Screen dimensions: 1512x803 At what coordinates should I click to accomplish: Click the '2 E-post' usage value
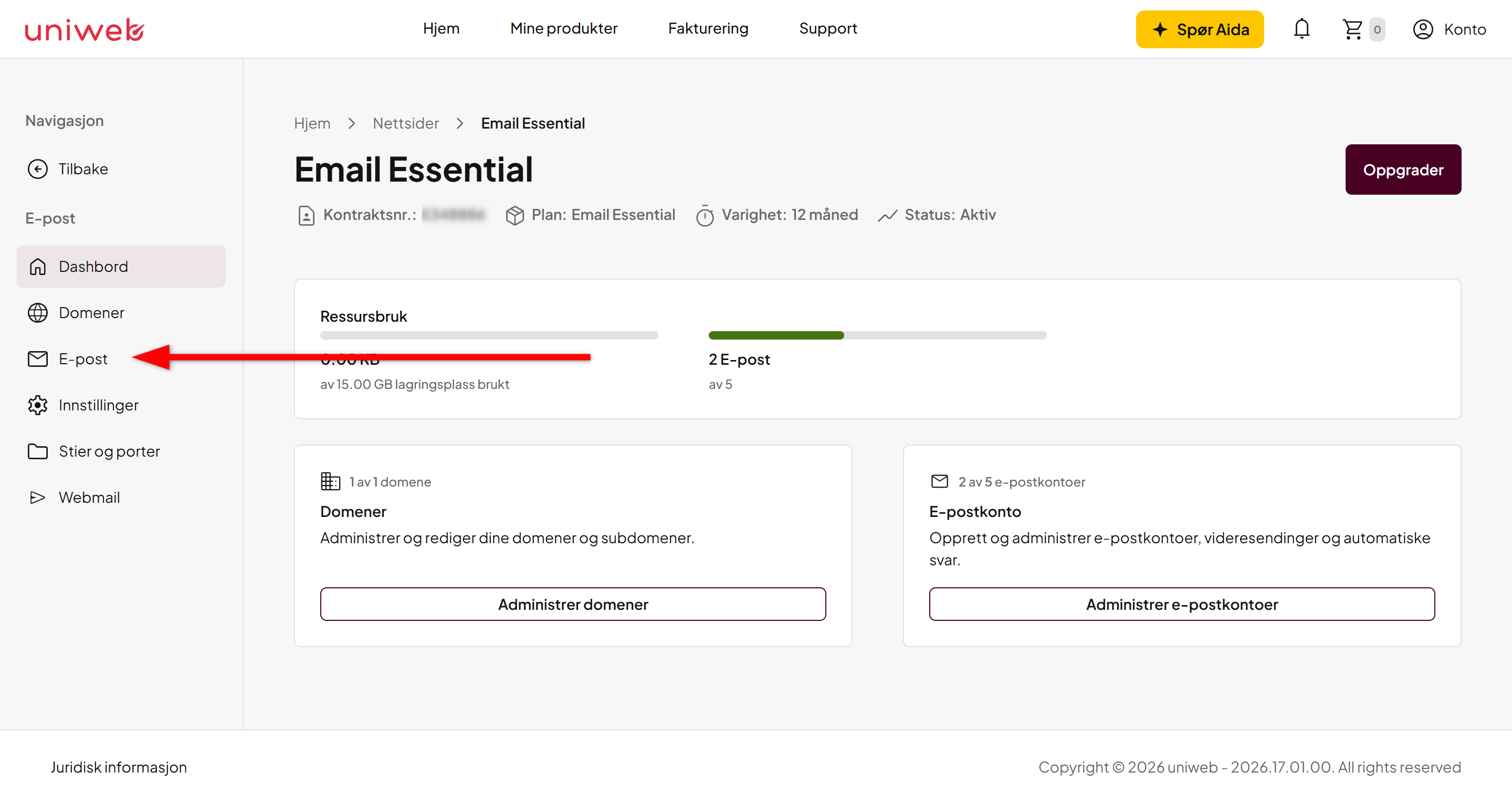[x=739, y=359]
